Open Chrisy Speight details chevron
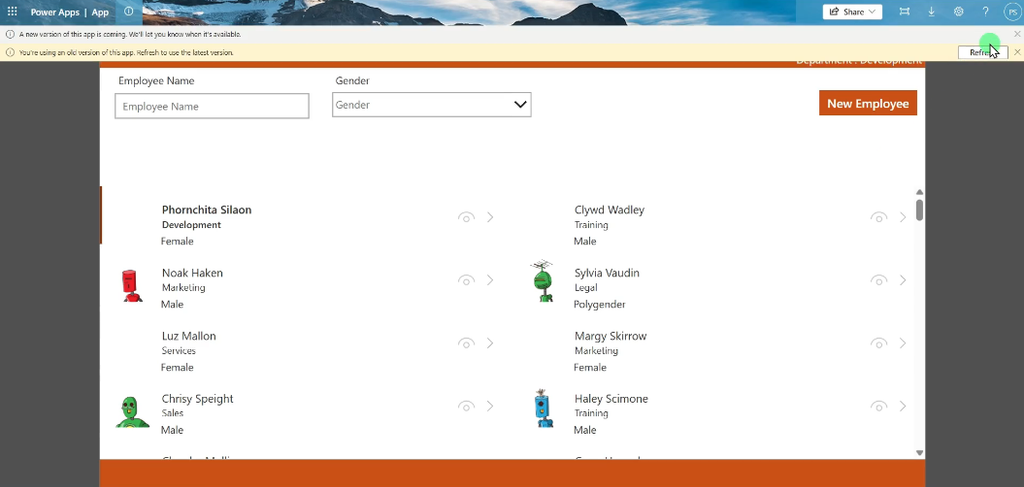 tap(490, 406)
